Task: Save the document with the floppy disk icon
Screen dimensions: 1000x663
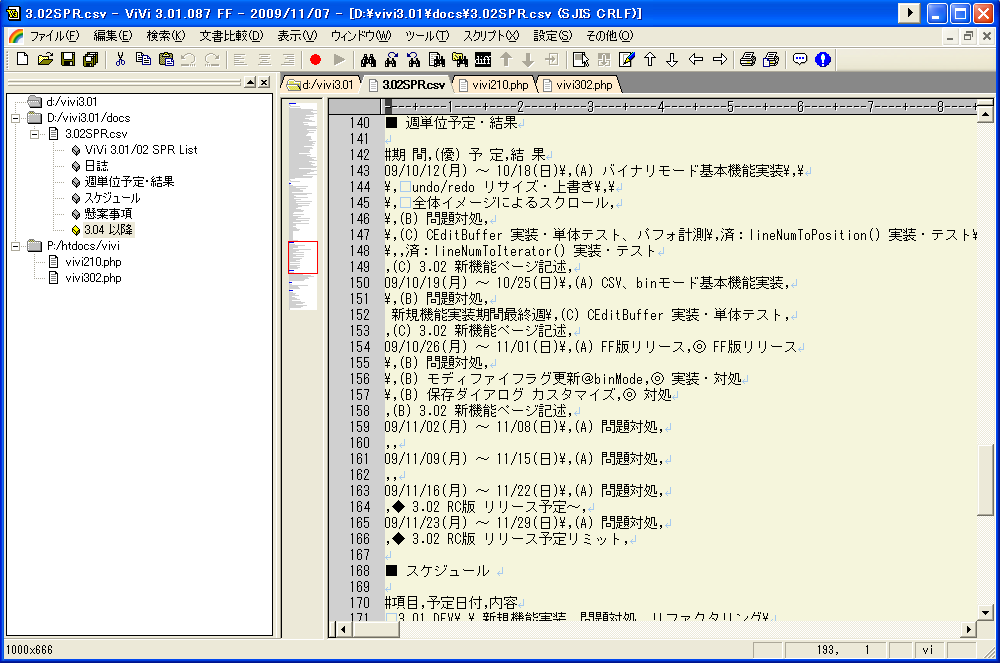Action: pos(68,60)
